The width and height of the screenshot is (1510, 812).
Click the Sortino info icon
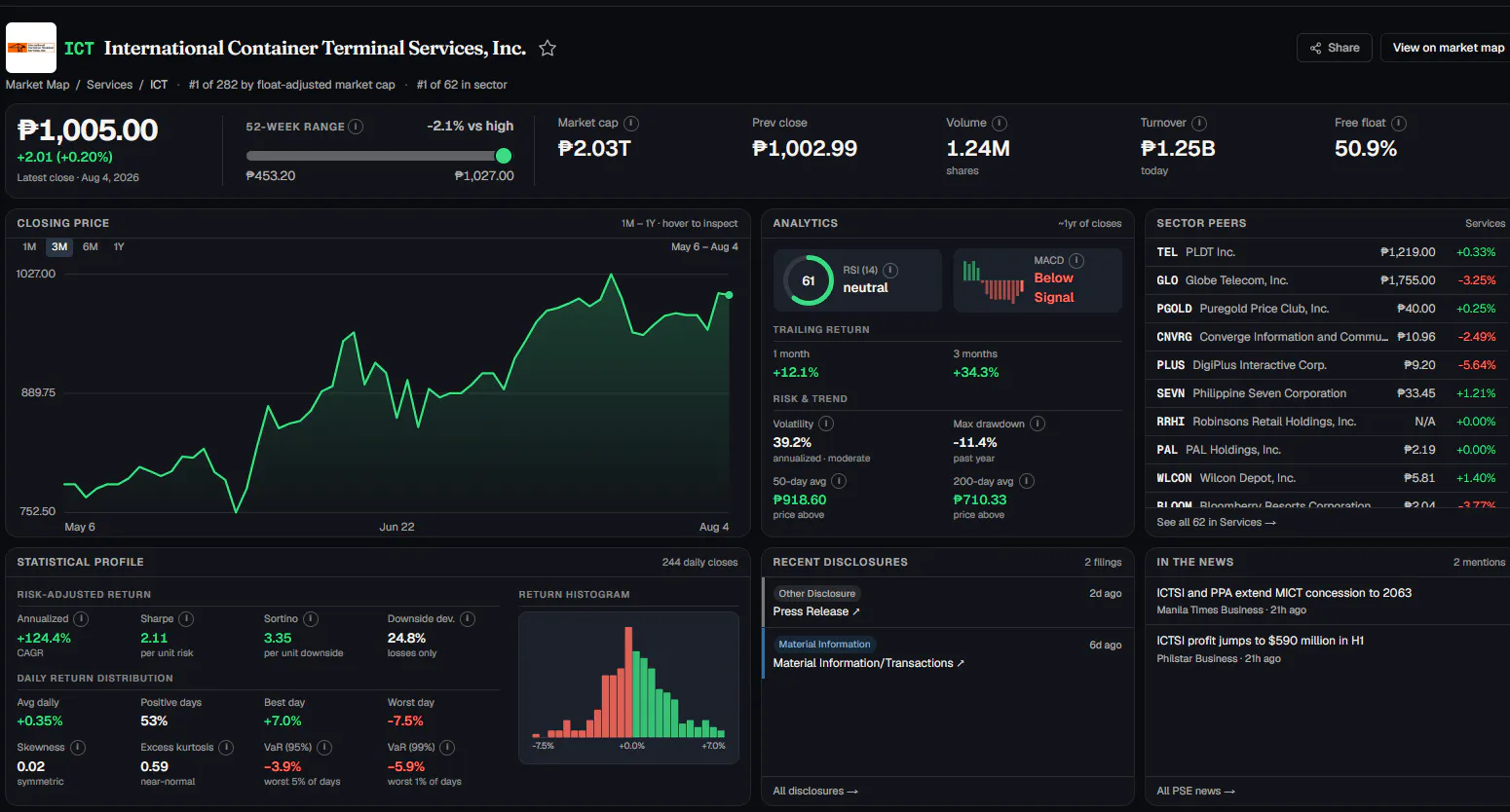pyautogui.click(x=311, y=618)
